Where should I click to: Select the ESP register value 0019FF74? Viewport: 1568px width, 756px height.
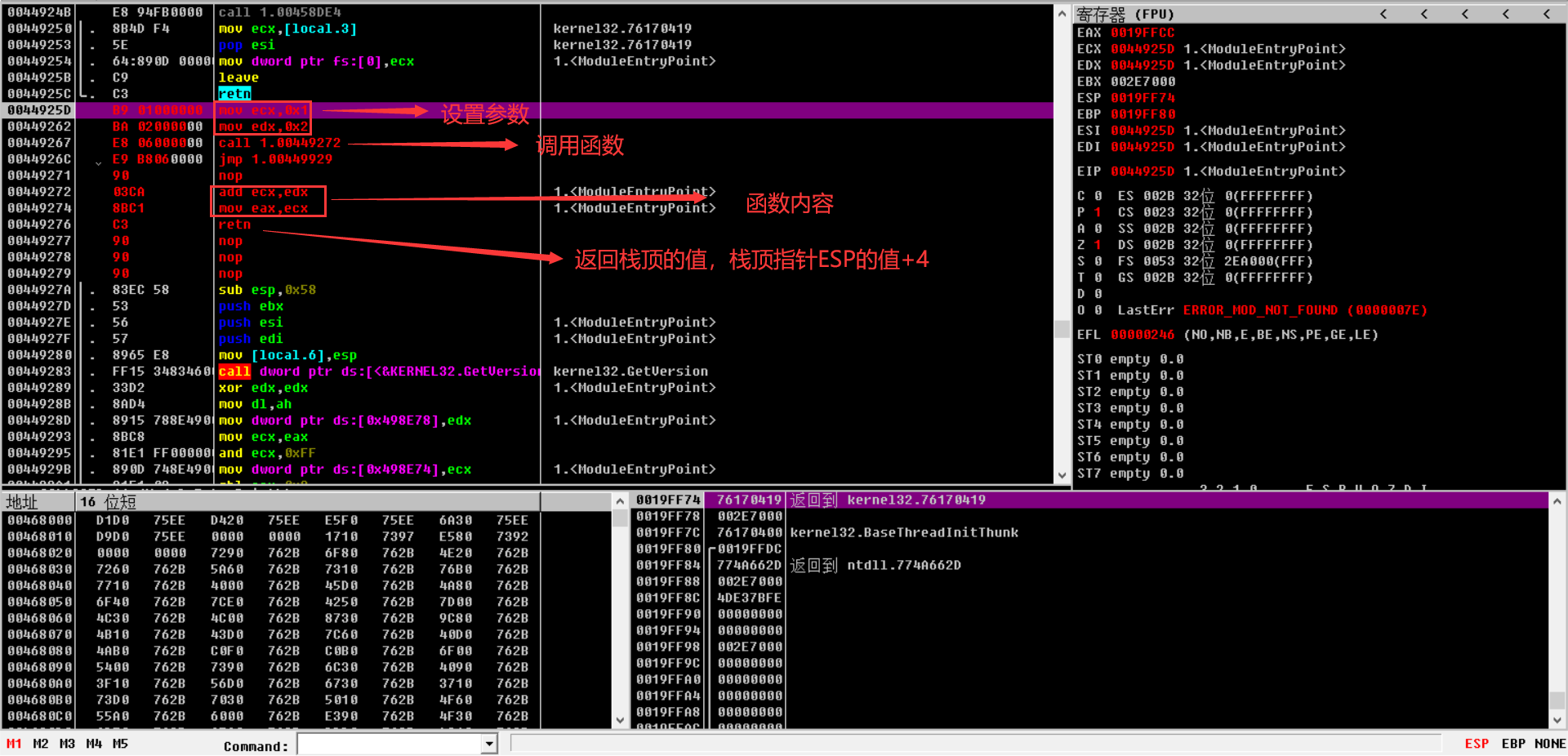click(1143, 98)
